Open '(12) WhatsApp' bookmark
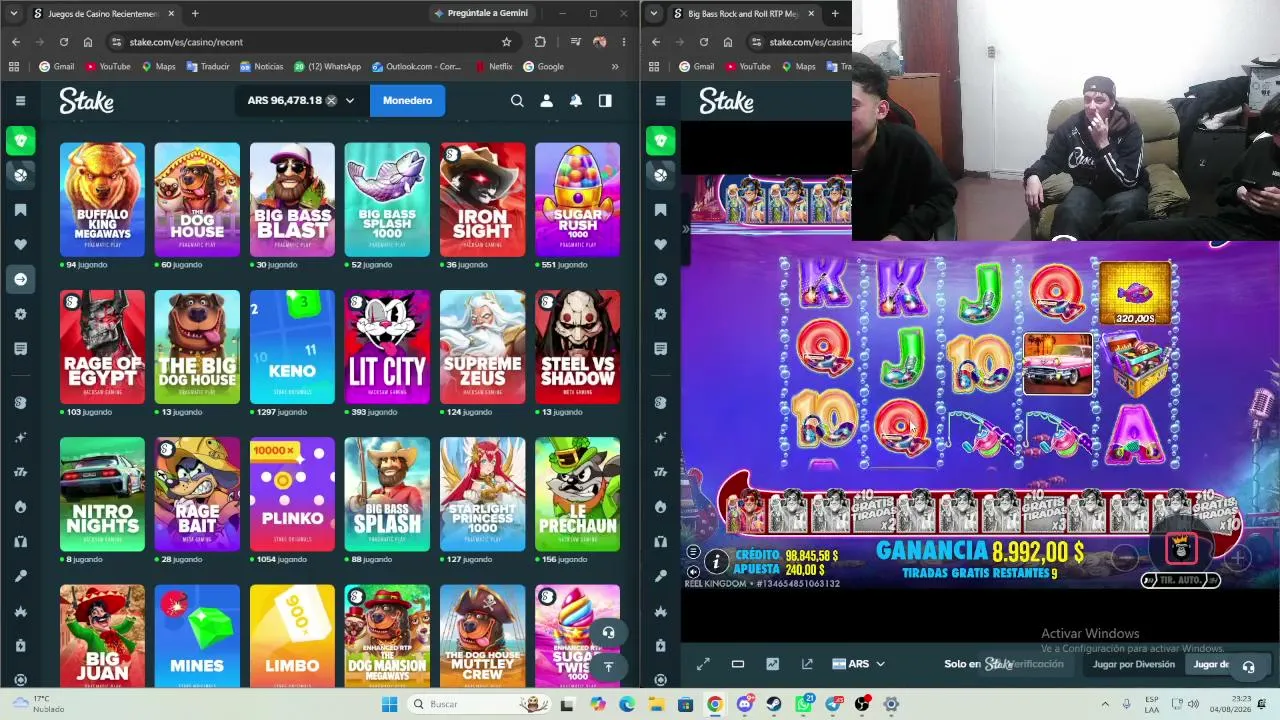Viewport: 1280px width, 720px height. 327,67
